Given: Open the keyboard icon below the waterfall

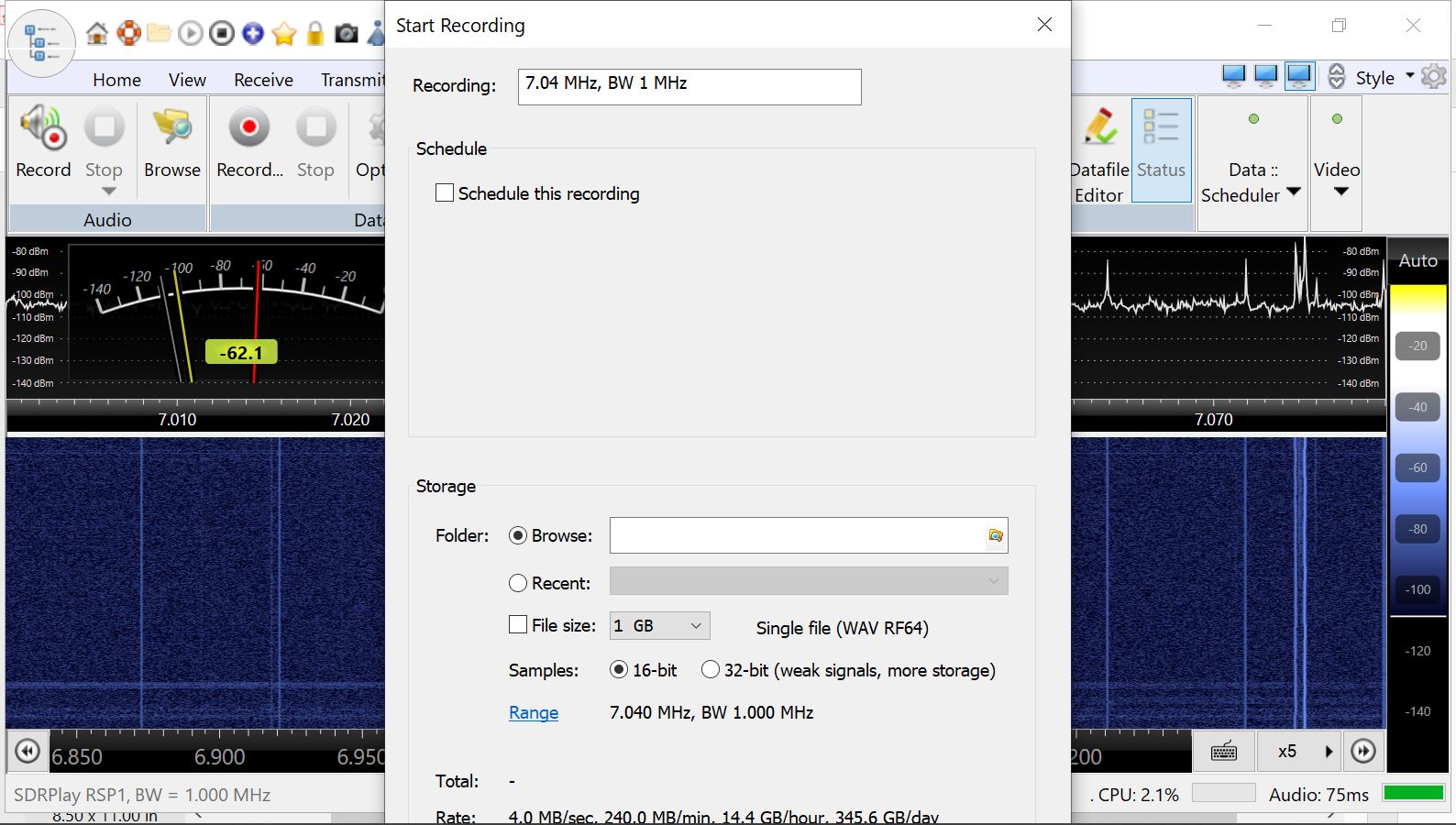Looking at the screenshot, I should [x=1223, y=752].
